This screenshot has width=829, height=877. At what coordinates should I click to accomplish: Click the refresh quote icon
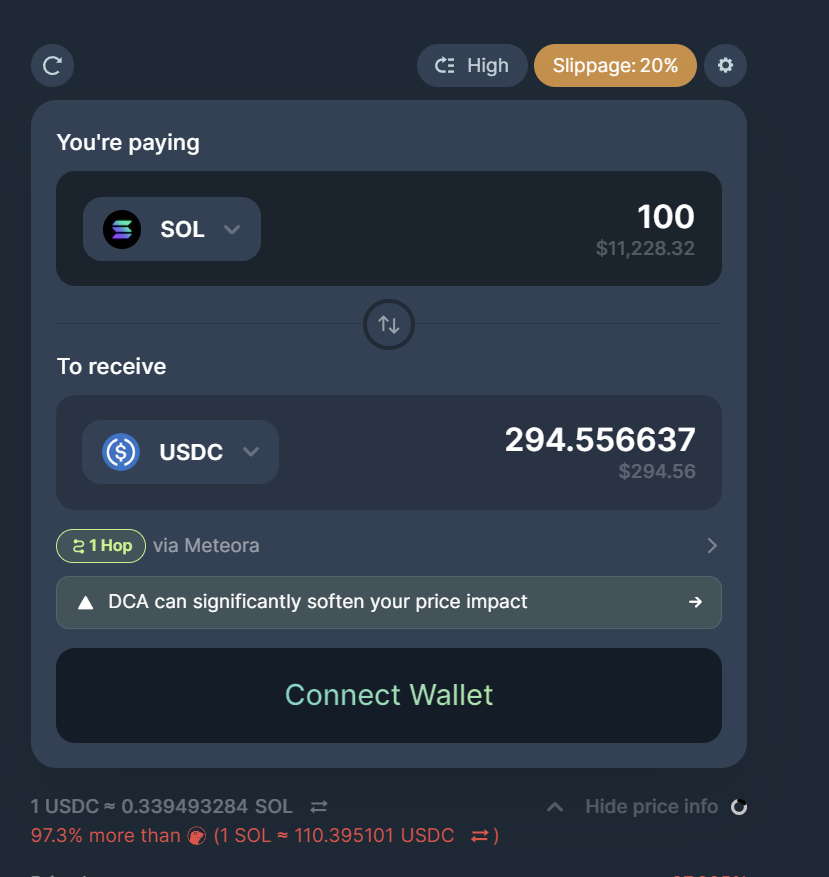[x=53, y=66]
